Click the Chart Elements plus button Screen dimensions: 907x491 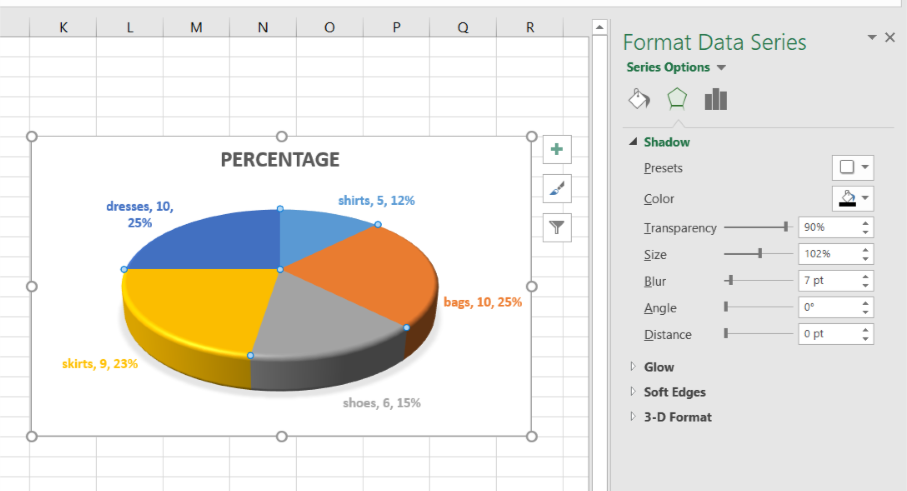[557, 150]
